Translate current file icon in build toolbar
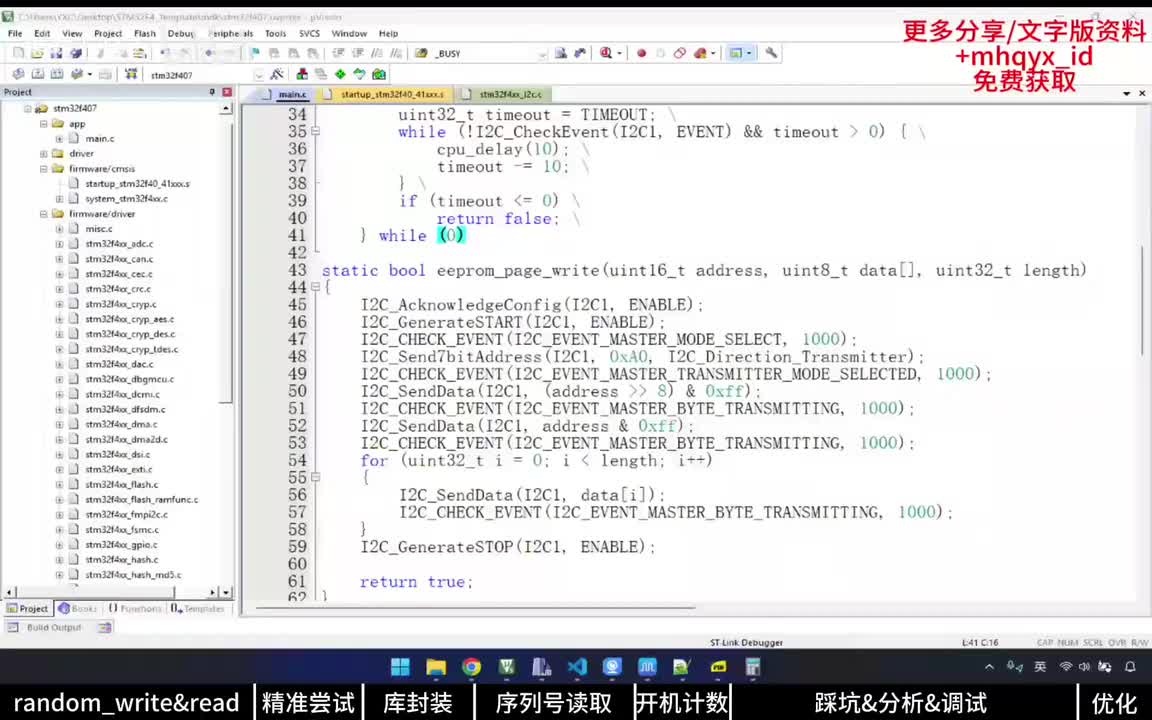 click(18, 74)
